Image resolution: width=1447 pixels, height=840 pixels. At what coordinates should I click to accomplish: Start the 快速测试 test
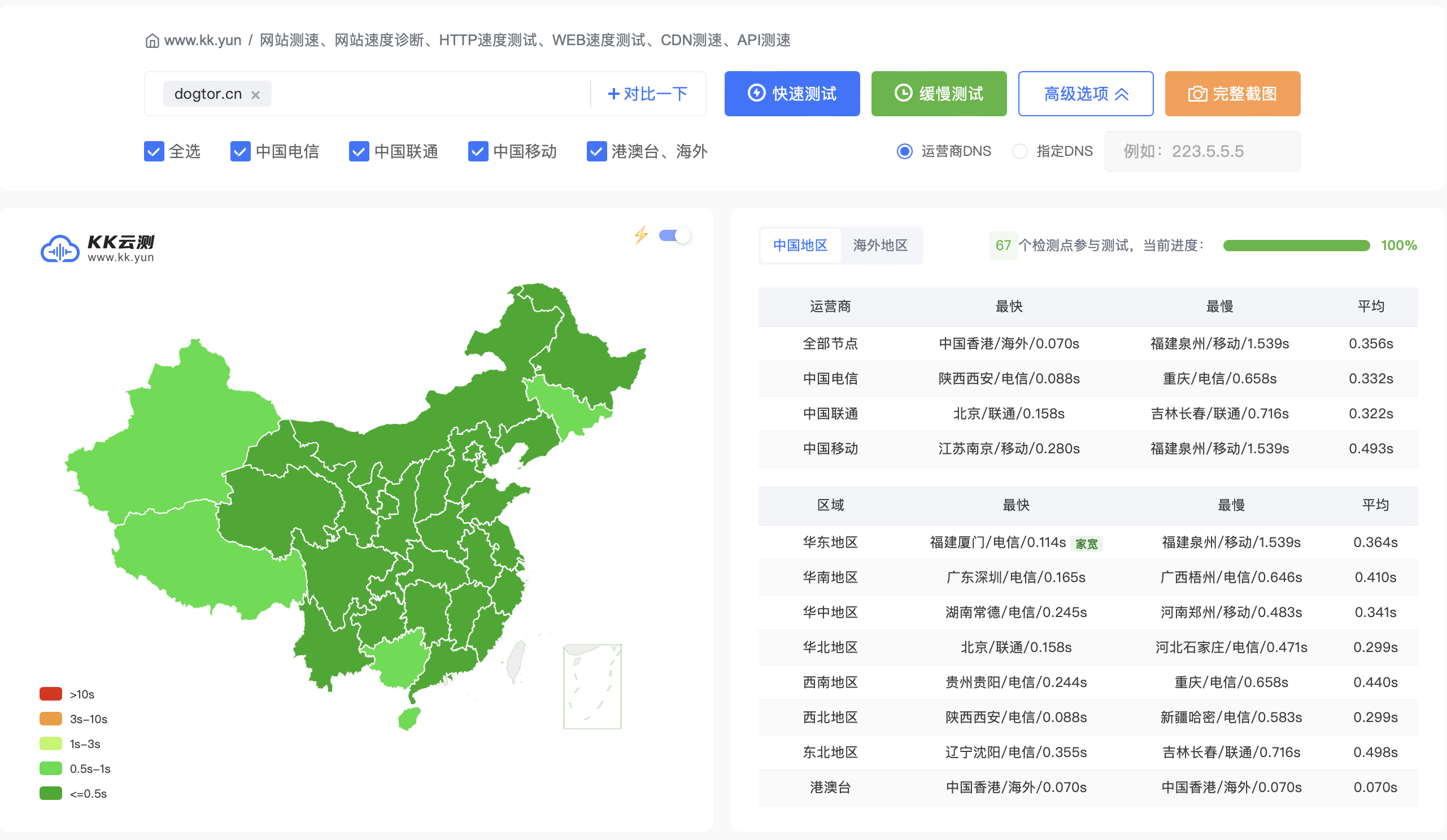click(792, 94)
